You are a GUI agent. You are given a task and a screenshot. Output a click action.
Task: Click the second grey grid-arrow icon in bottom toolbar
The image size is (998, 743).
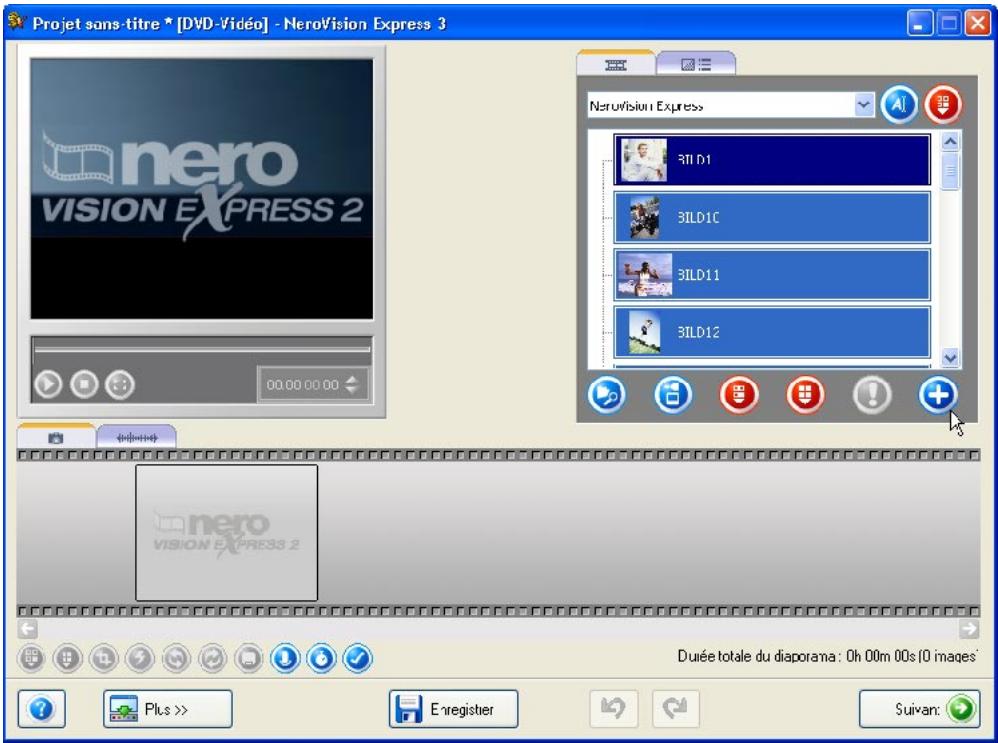click(x=67, y=658)
